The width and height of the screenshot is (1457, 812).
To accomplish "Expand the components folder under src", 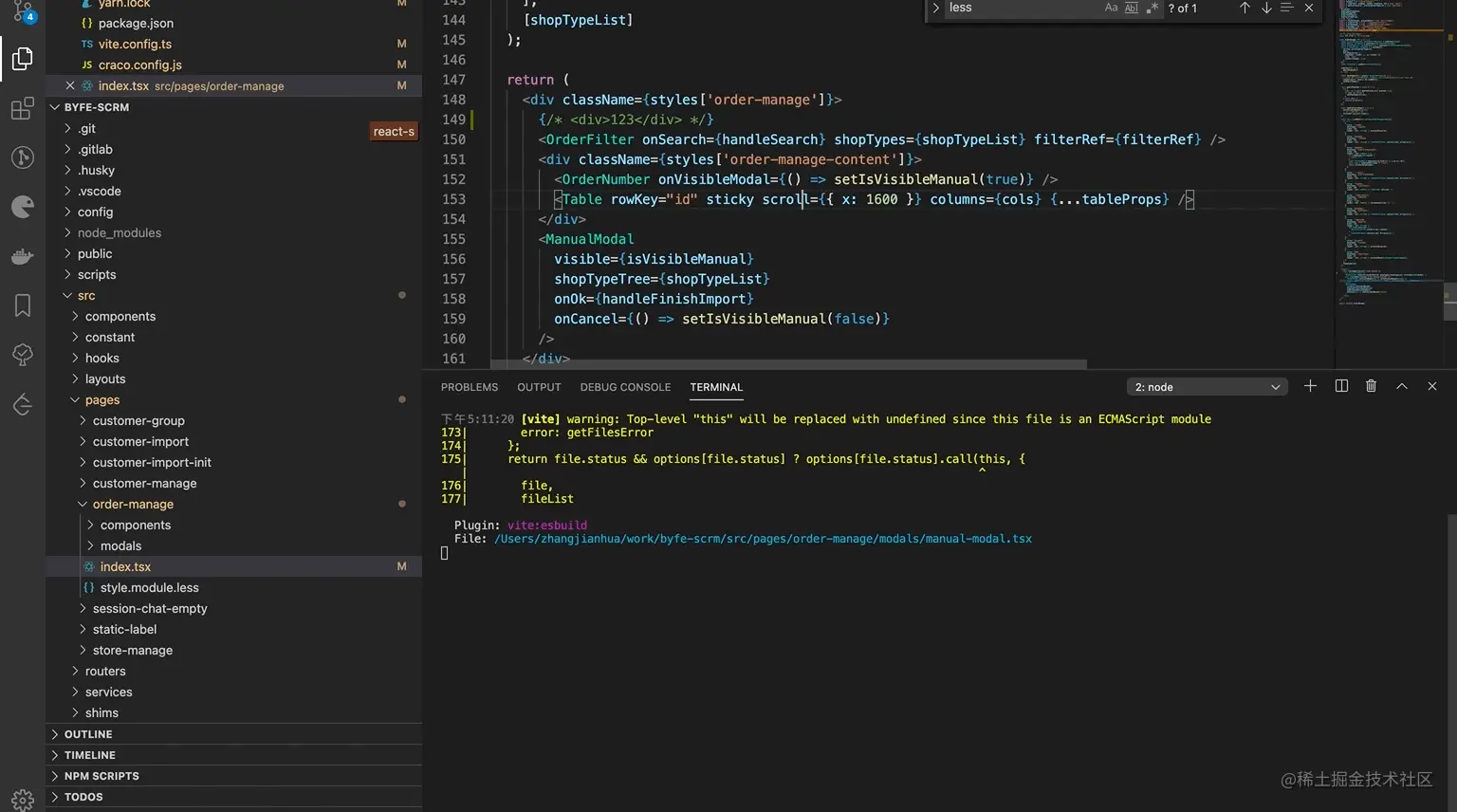I will click(120, 317).
